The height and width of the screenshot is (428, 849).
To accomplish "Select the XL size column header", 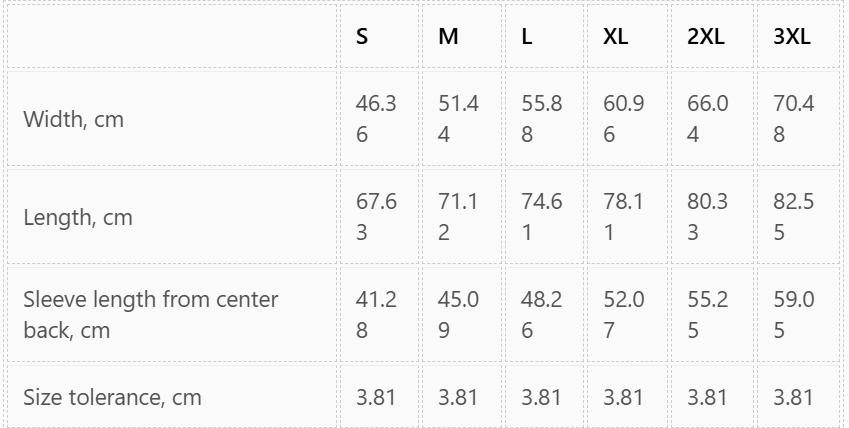I will [x=616, y=37].
